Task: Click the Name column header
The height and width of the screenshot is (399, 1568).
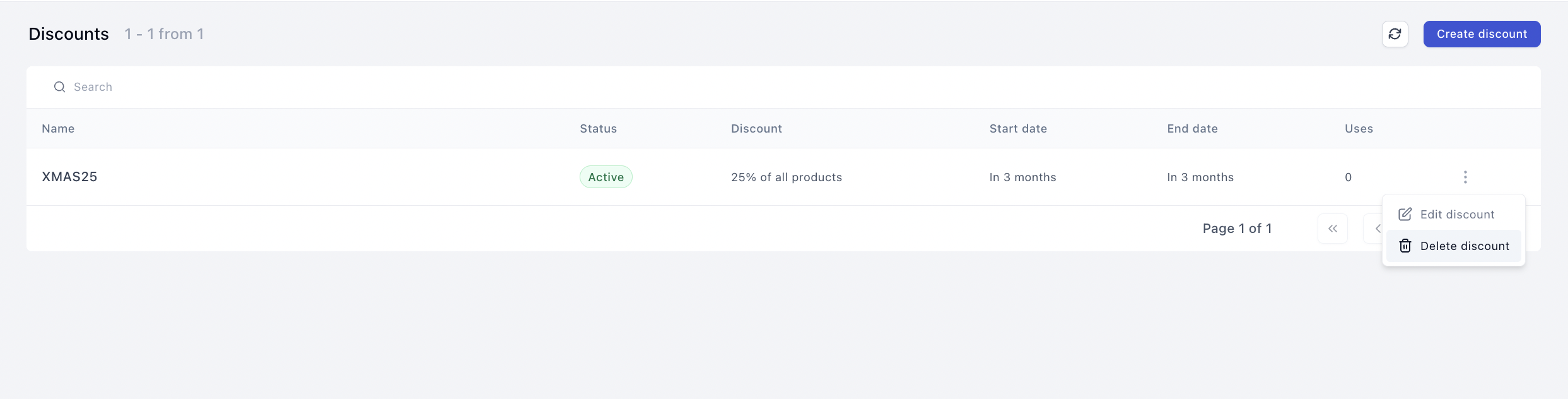Action: click(58, 129)
